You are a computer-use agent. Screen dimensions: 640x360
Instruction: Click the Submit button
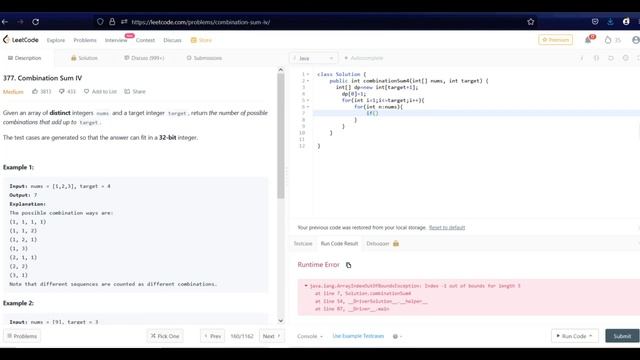[622, 336]
